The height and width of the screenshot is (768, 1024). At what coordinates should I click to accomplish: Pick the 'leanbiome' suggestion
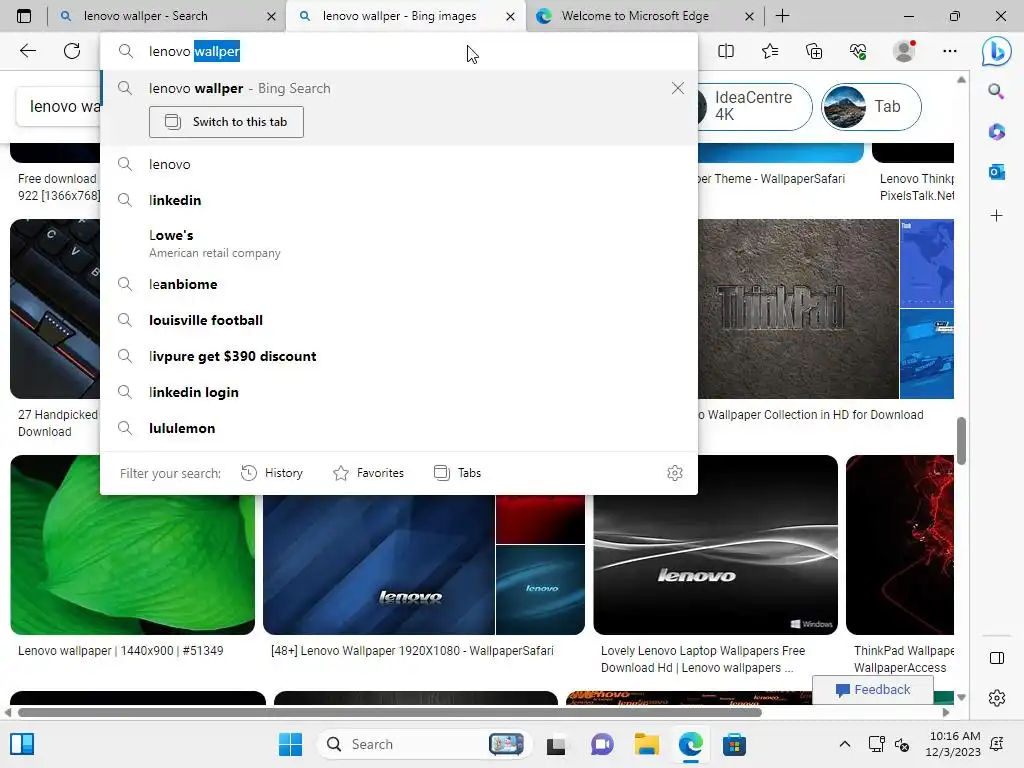tap(399, 284)
